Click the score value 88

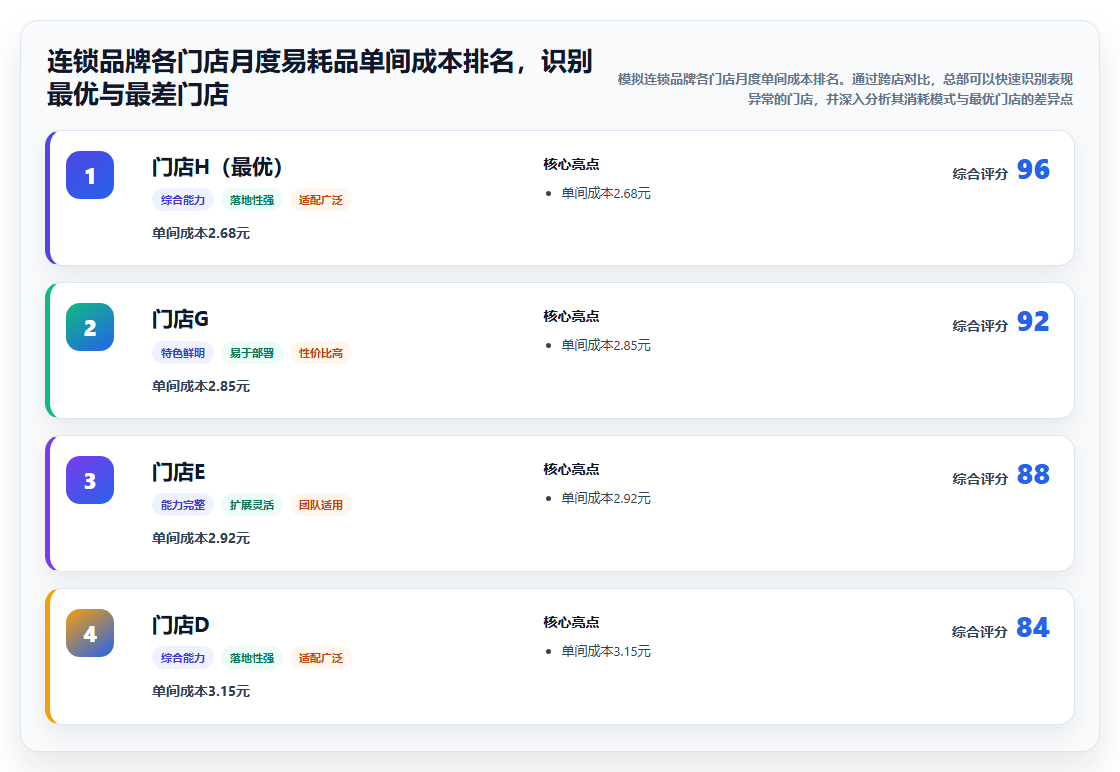click(x=1033, y=475)
